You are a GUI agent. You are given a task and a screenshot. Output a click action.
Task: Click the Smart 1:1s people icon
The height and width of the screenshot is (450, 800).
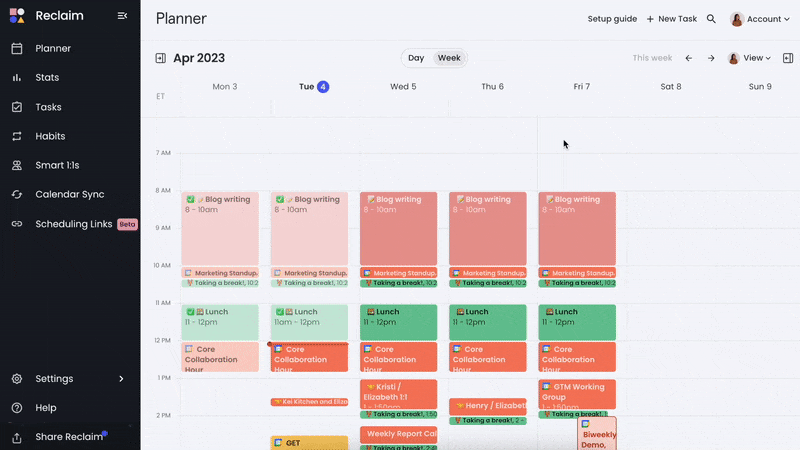pyautogui.click(x=17, y=165)
